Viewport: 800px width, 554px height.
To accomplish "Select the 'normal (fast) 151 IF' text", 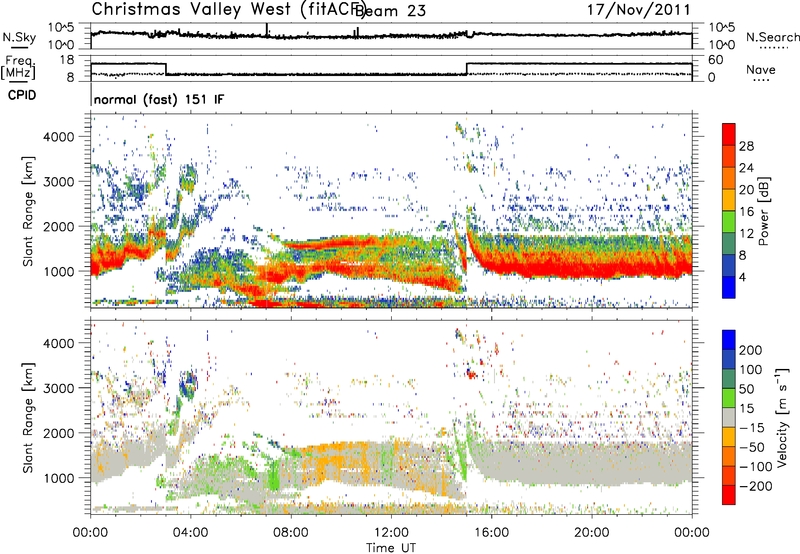I will pos(159,99).
